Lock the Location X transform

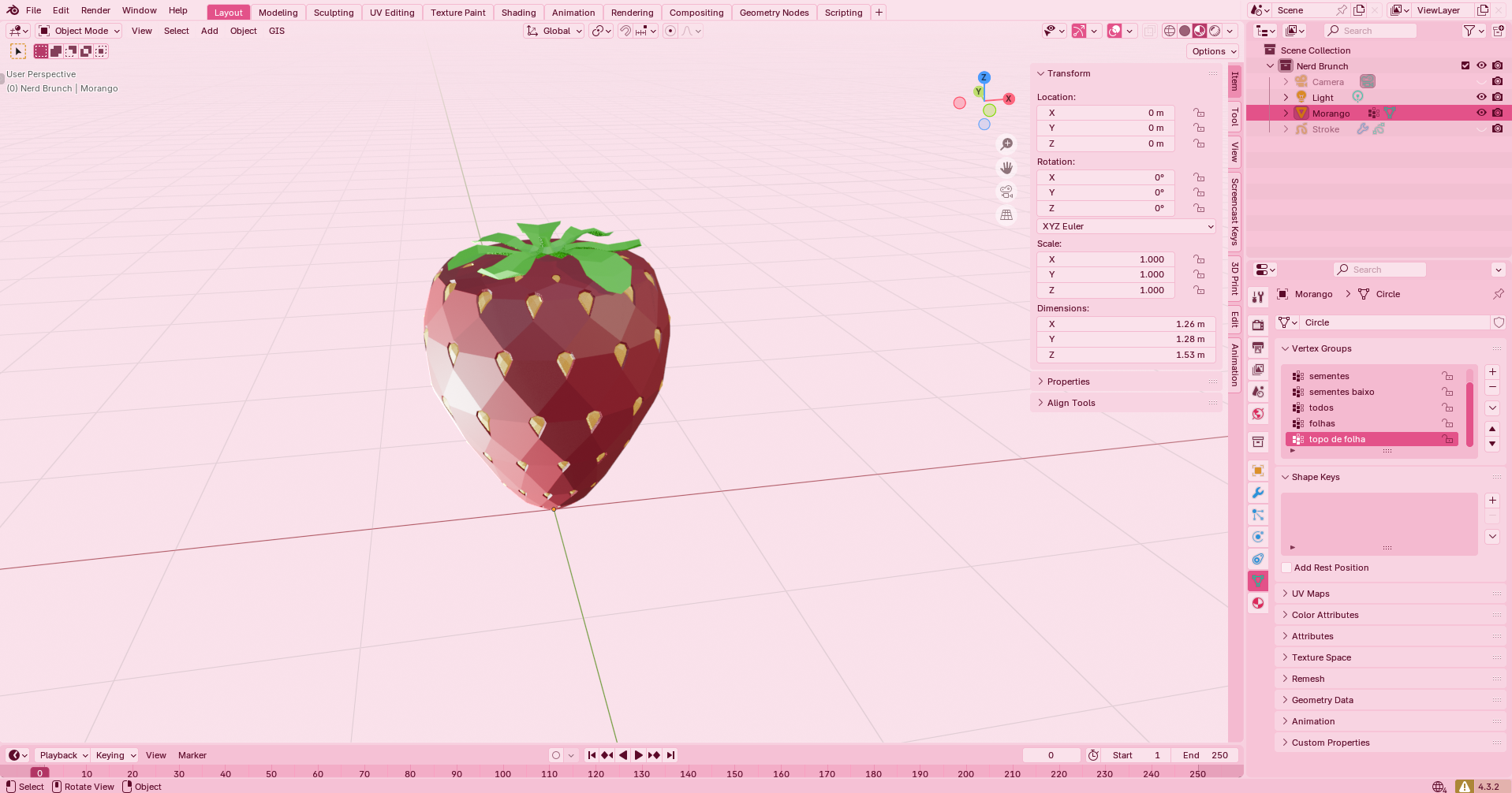point(1199,113)
